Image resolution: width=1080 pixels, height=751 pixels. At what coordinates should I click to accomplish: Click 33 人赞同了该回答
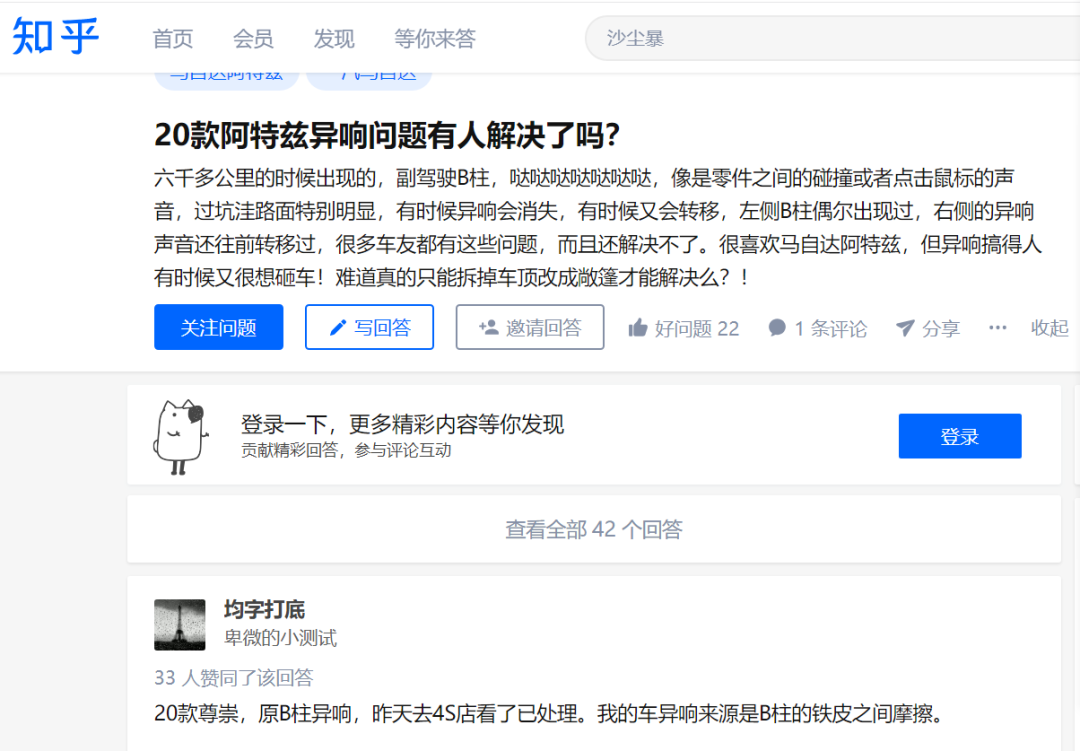(233, 678)
